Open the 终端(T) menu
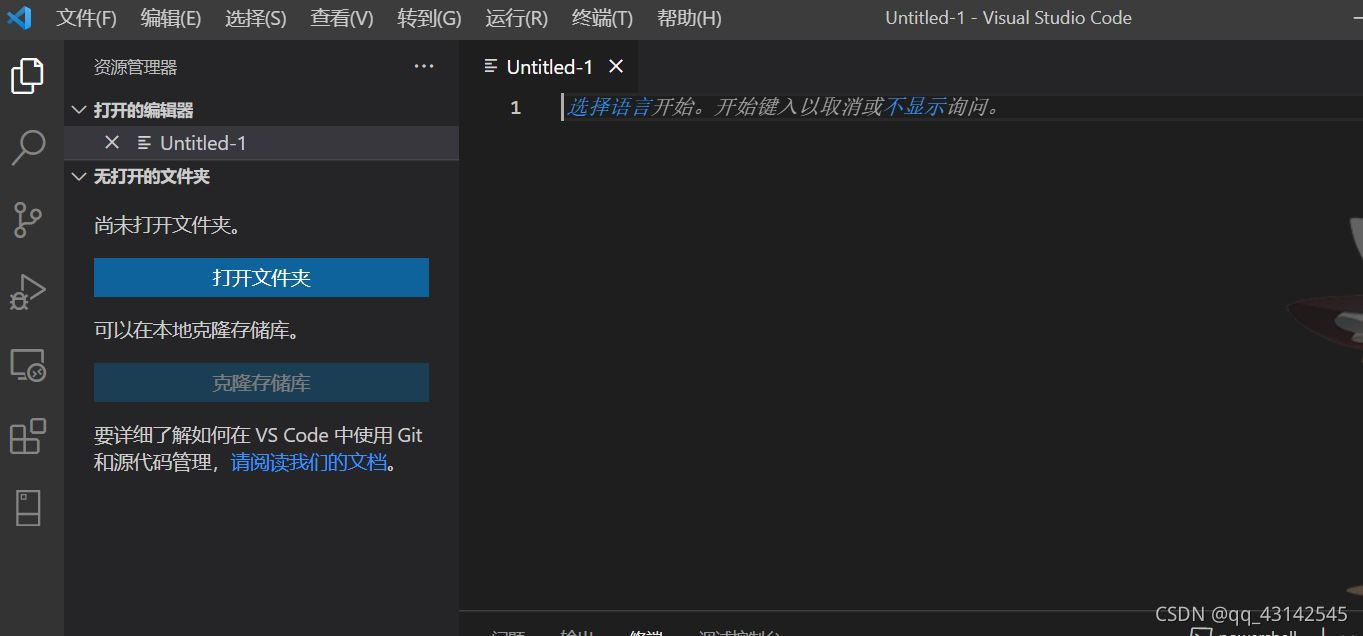The height and width of the screenshot is (636, 1363). [x=601, y=17]
